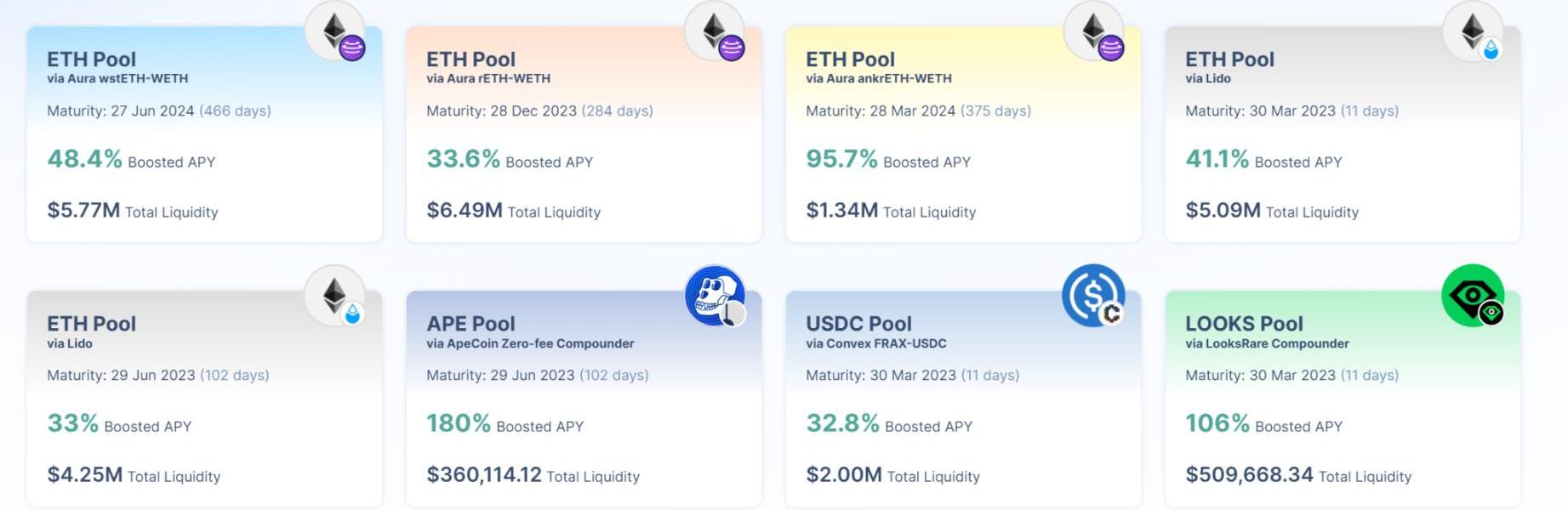The height and width of the screenshot is (510, 1568).
Task: Click the Aura wstETH-WETH pool token icon
Action: (x=335, y=31)
